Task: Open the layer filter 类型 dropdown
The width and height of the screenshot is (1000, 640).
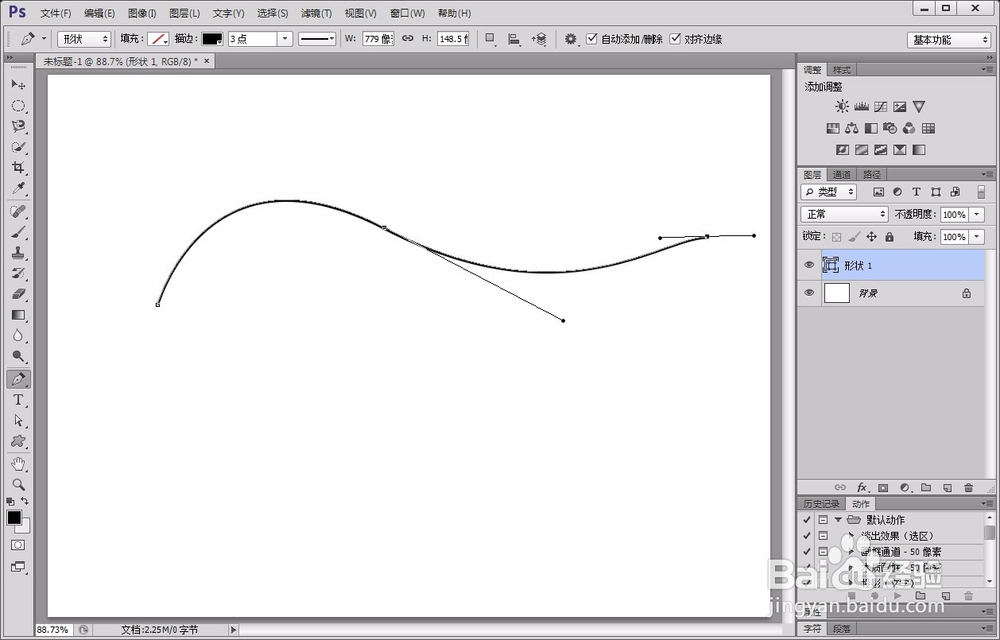Action: tap(829, 192)
